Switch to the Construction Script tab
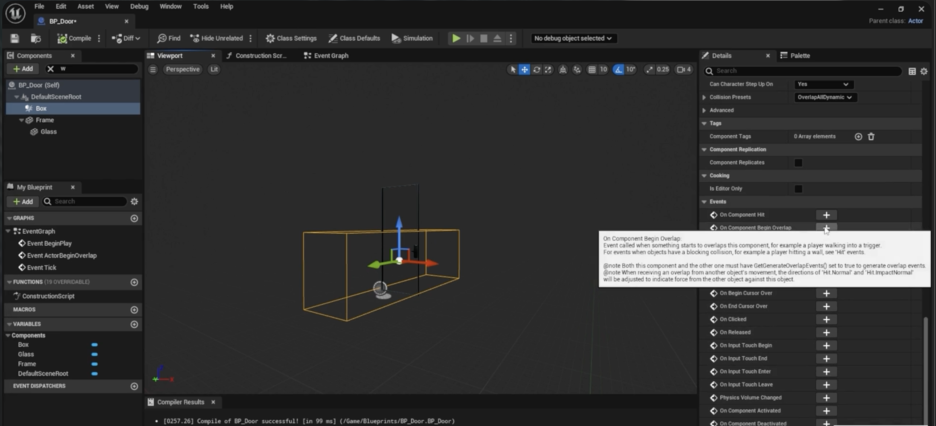 click(257, 55)
